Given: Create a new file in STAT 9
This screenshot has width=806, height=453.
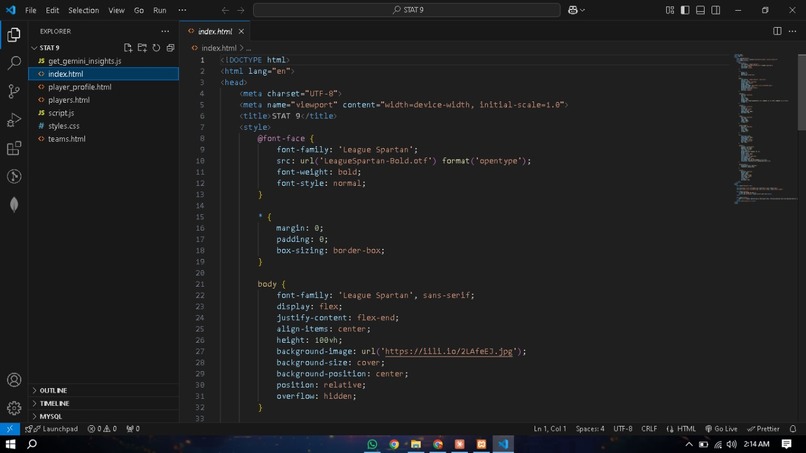Looking at the screenshot, I should [128, 48].
